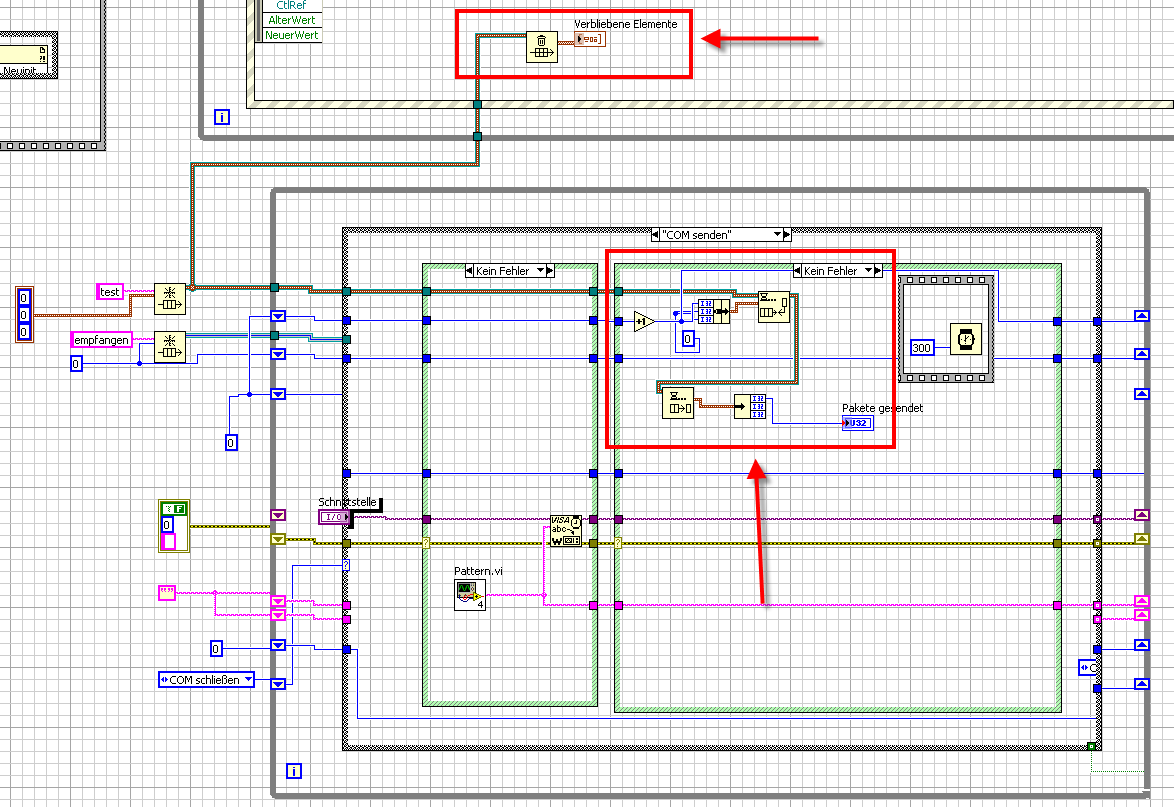Click the 0 constant above COM schließen
This screenshot has width=1174, height=807.
[x=216, y=649]
